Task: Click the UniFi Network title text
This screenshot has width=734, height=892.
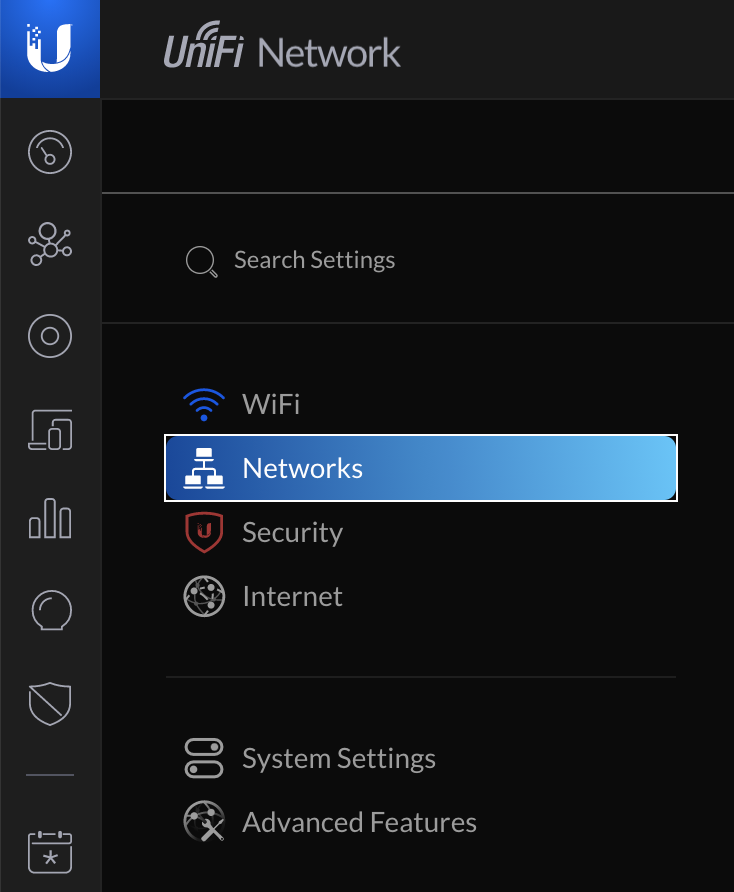Action: click(x=282, y=47)
